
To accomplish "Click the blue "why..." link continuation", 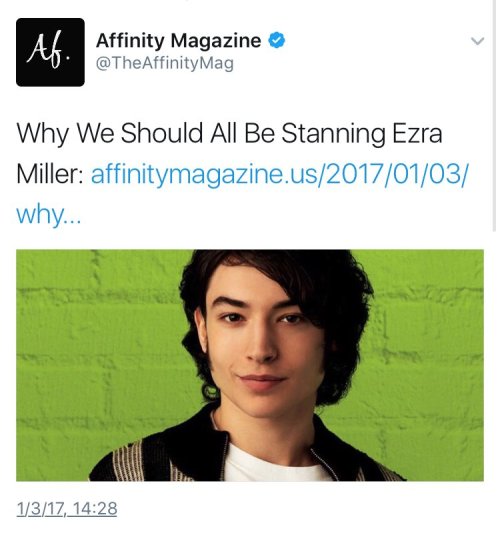I will pos(49,215).
